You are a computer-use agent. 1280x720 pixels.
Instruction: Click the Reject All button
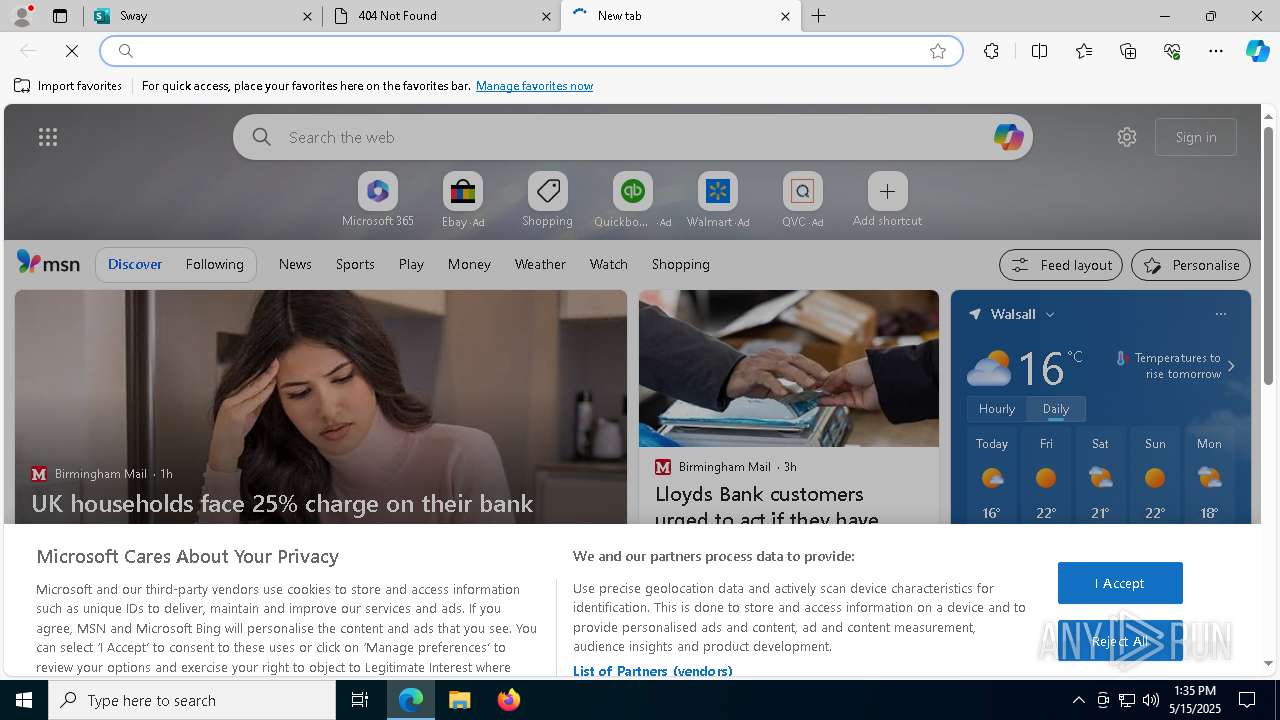pyautogui.click(x=1120, y=641)
